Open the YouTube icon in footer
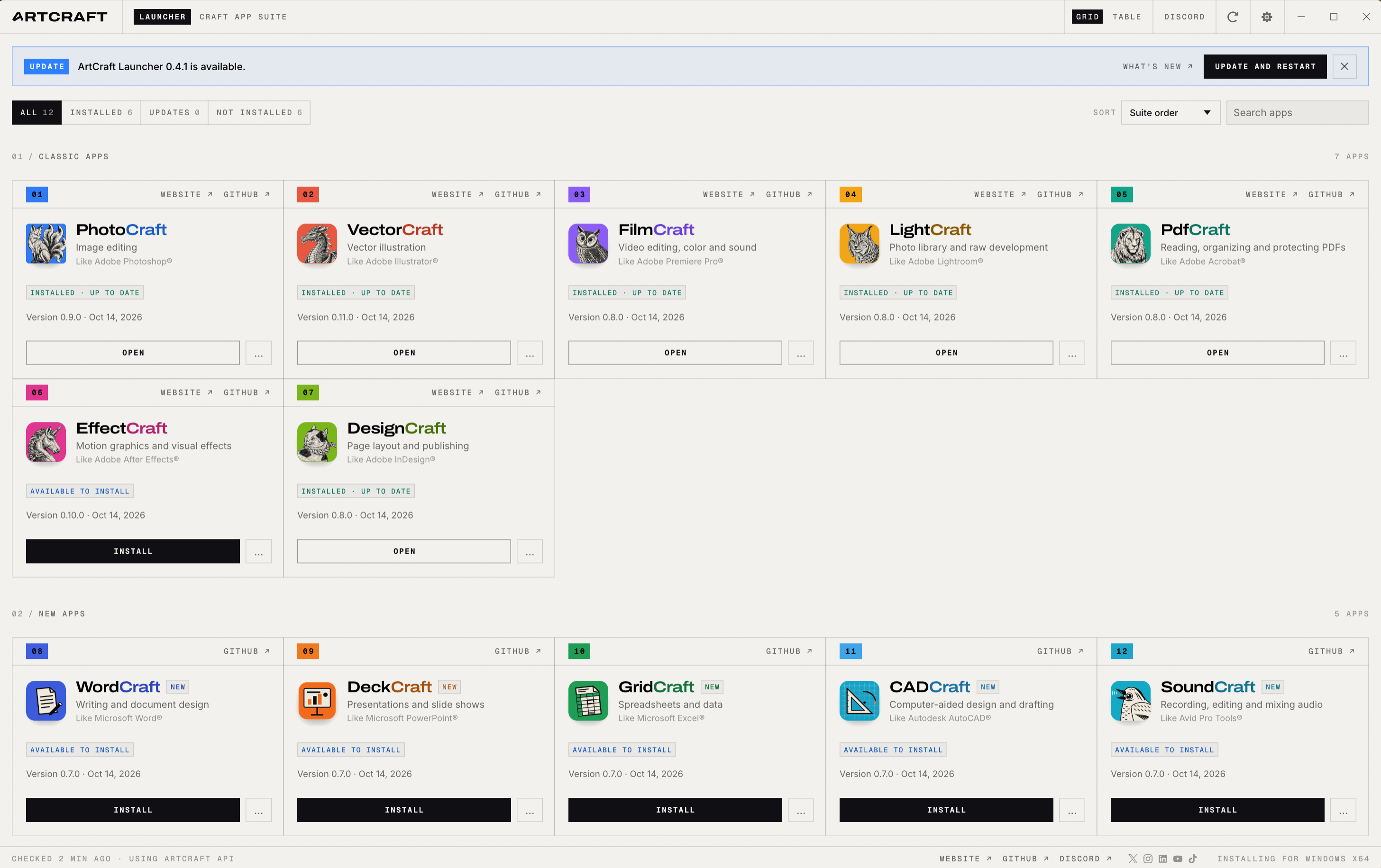The image size is (1381, 868). [1178, 858]
